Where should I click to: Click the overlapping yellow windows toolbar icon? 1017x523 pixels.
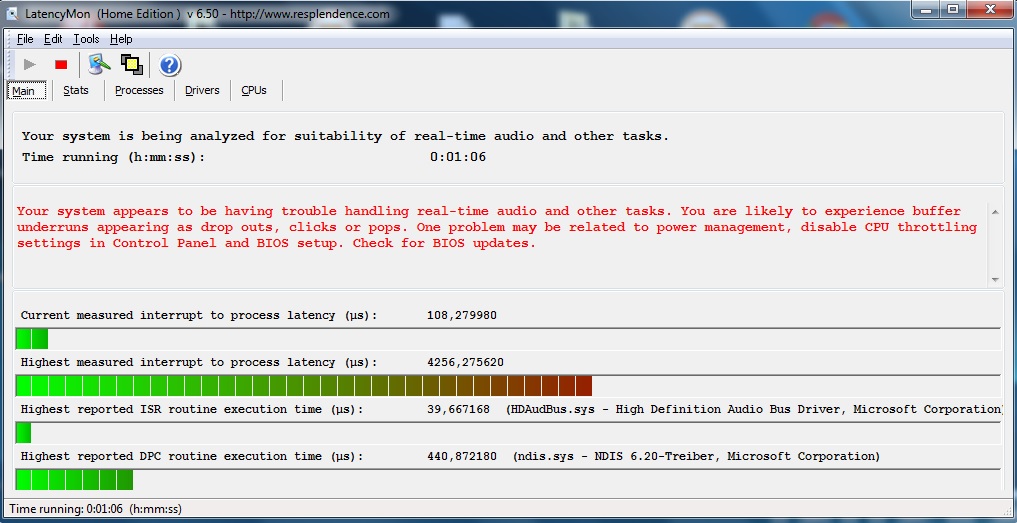(x=132, y=64)
